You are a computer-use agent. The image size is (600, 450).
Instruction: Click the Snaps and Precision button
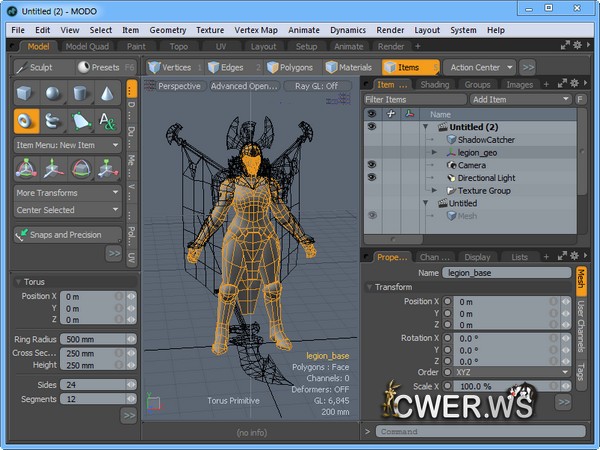pyautogui.click(x=67, y=235)
